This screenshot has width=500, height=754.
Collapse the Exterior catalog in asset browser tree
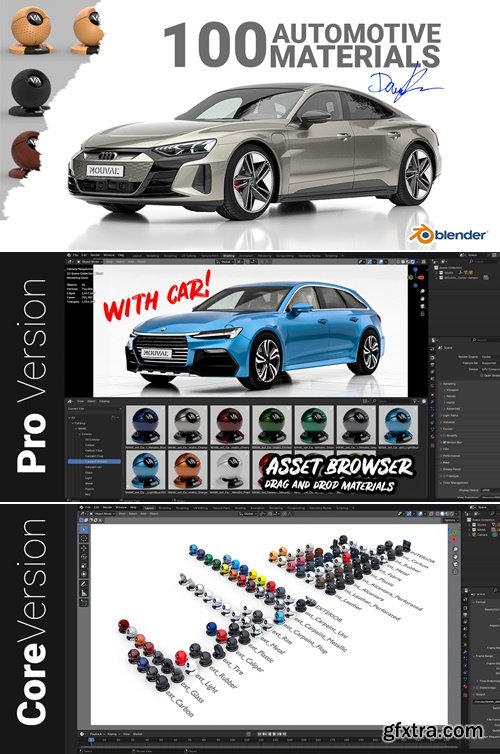(x=80, y=434)
